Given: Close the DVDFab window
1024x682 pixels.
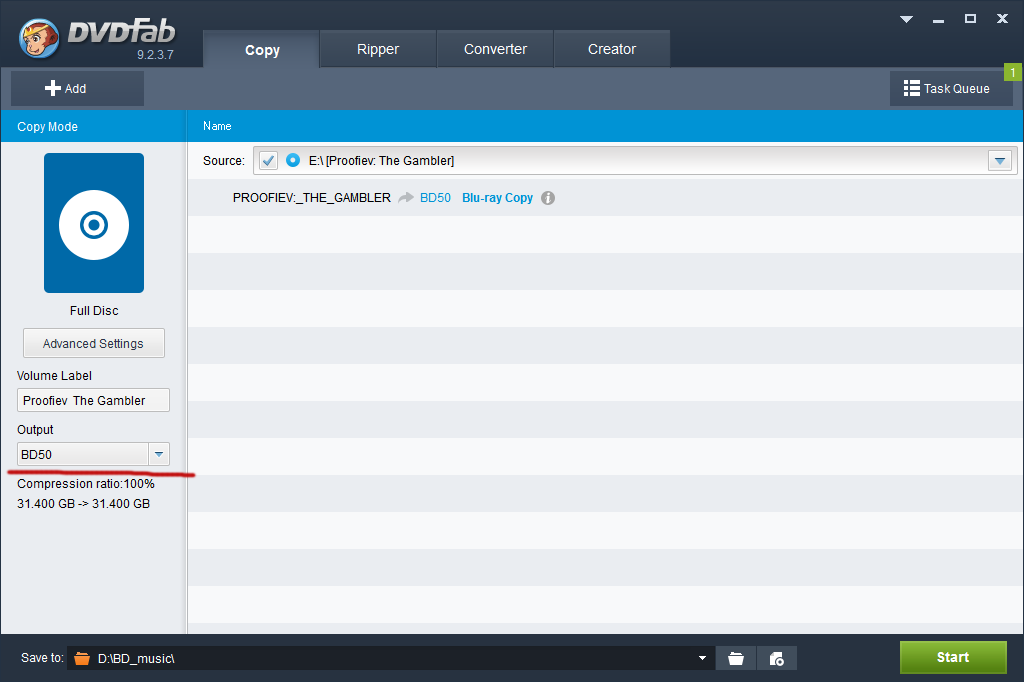Looking at the screenshot, I should coord(1002,19).
